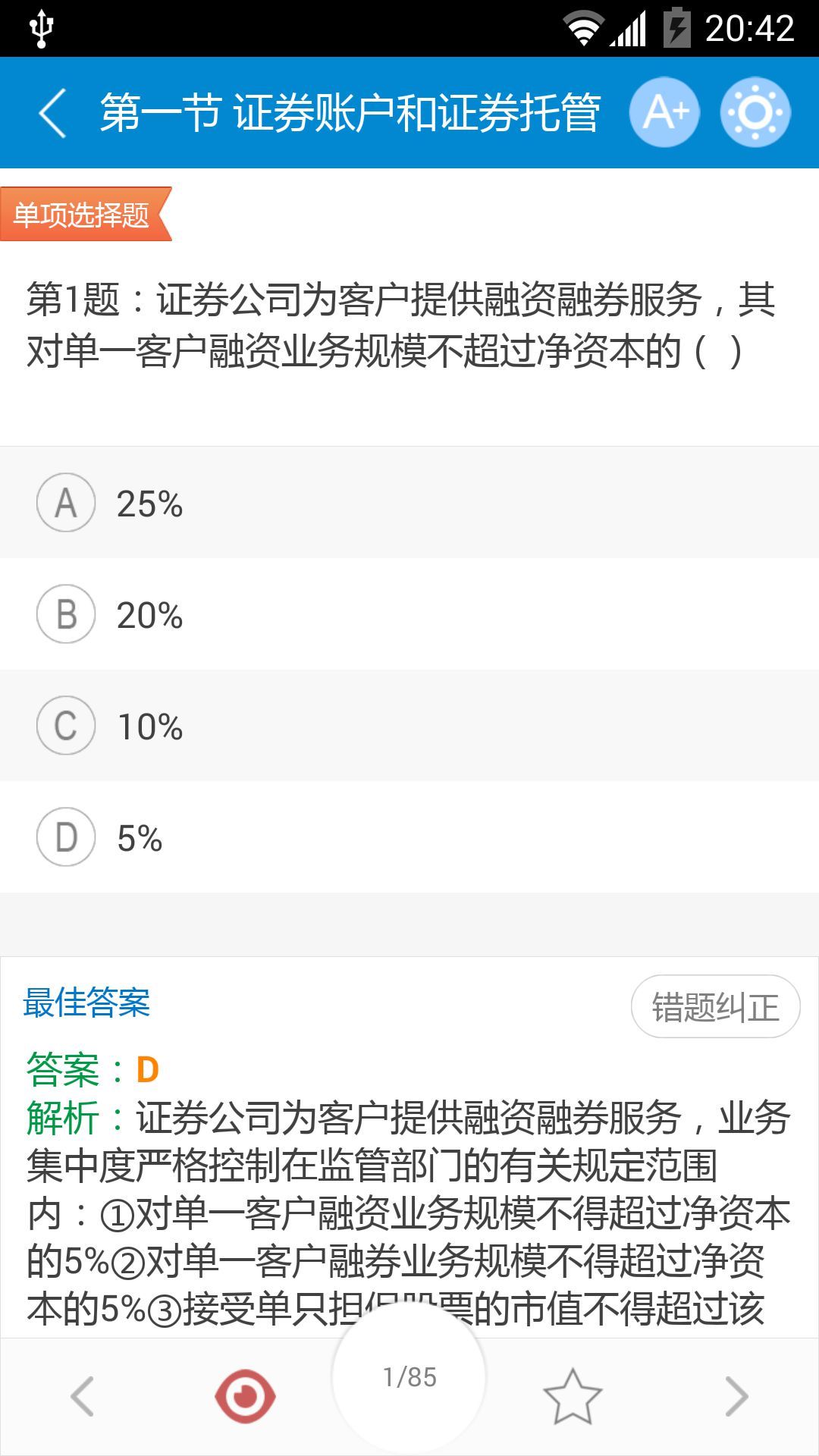Open question index 1/85 circle
This screenshot has height=1456, width=819.
point(409,1376)
